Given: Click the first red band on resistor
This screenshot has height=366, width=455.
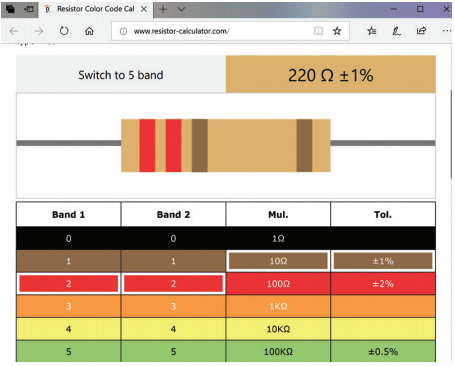Looking at the screenshot, I should (x=147, y=145).
